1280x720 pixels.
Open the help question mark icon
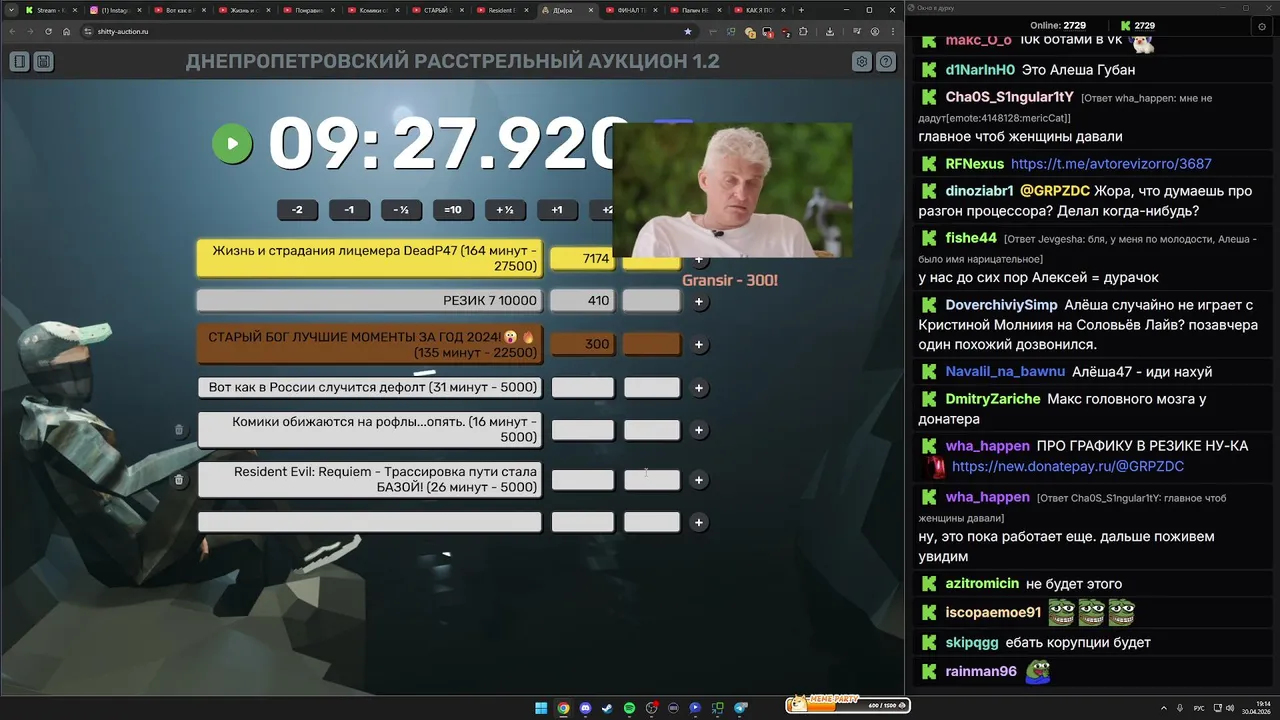[886, 62]
